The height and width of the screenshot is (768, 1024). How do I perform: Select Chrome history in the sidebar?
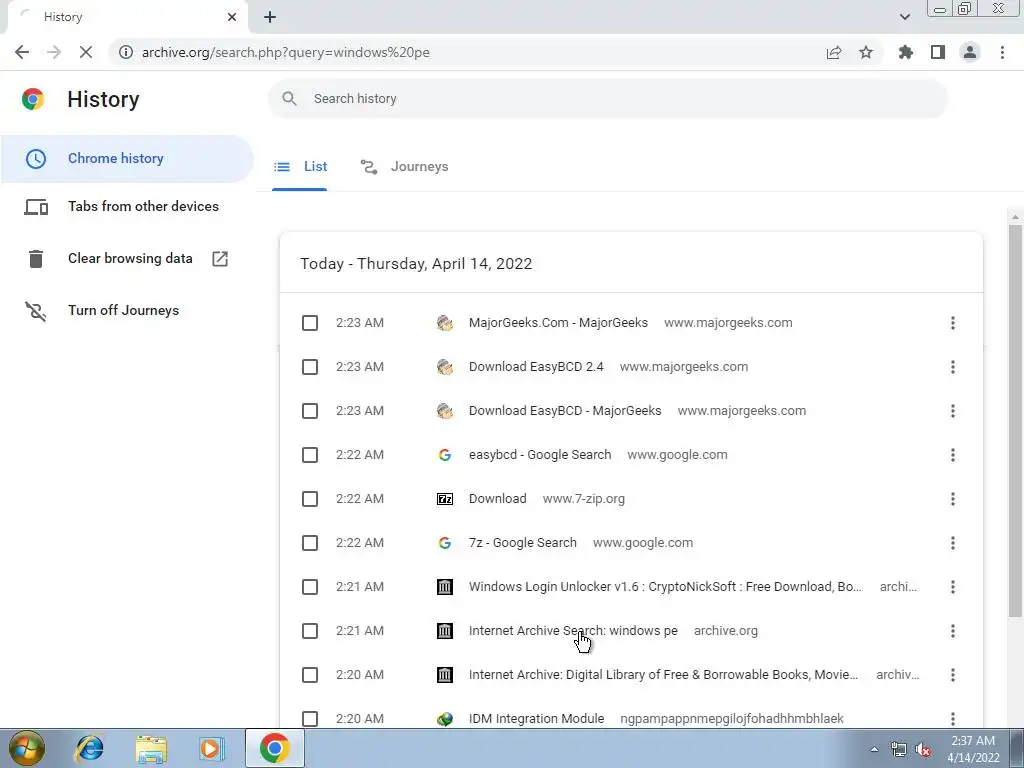coord(127,159)
